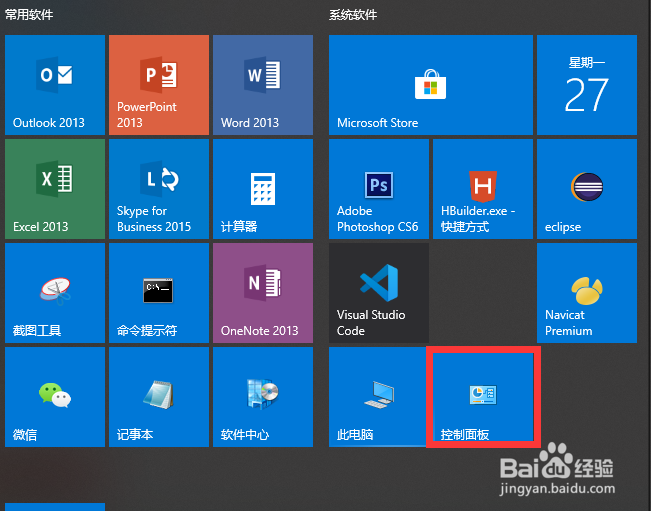
Task: Open the 计算器 calculator tile
Action: [263, 189]
